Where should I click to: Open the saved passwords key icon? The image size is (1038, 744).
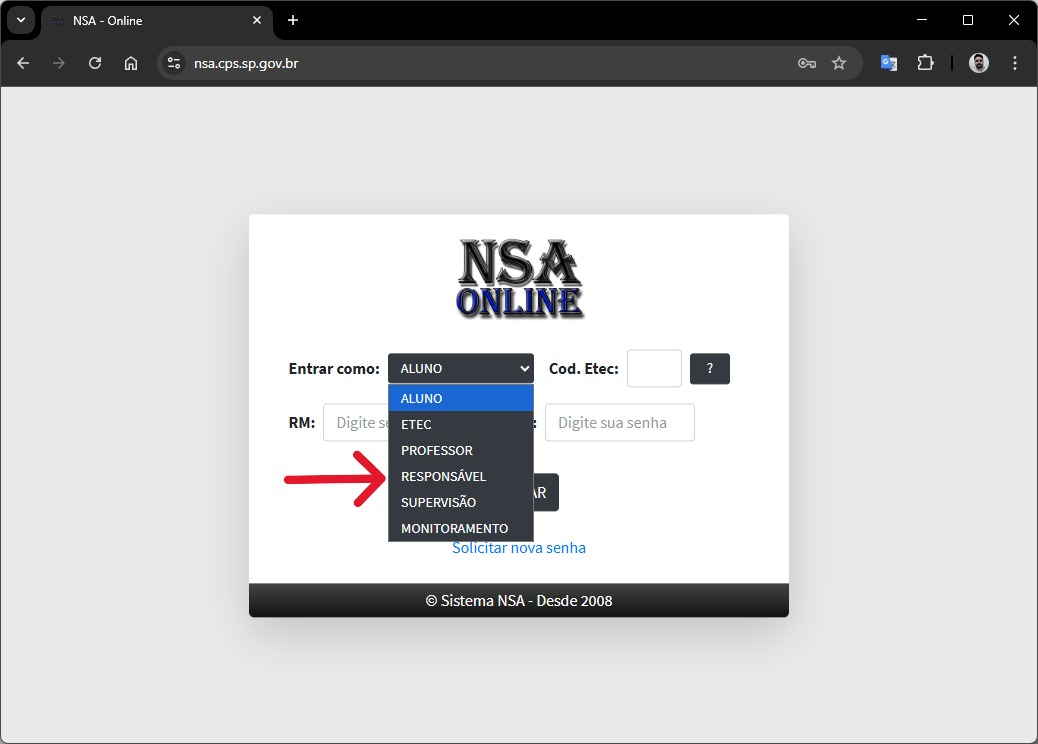click(806, 63)
